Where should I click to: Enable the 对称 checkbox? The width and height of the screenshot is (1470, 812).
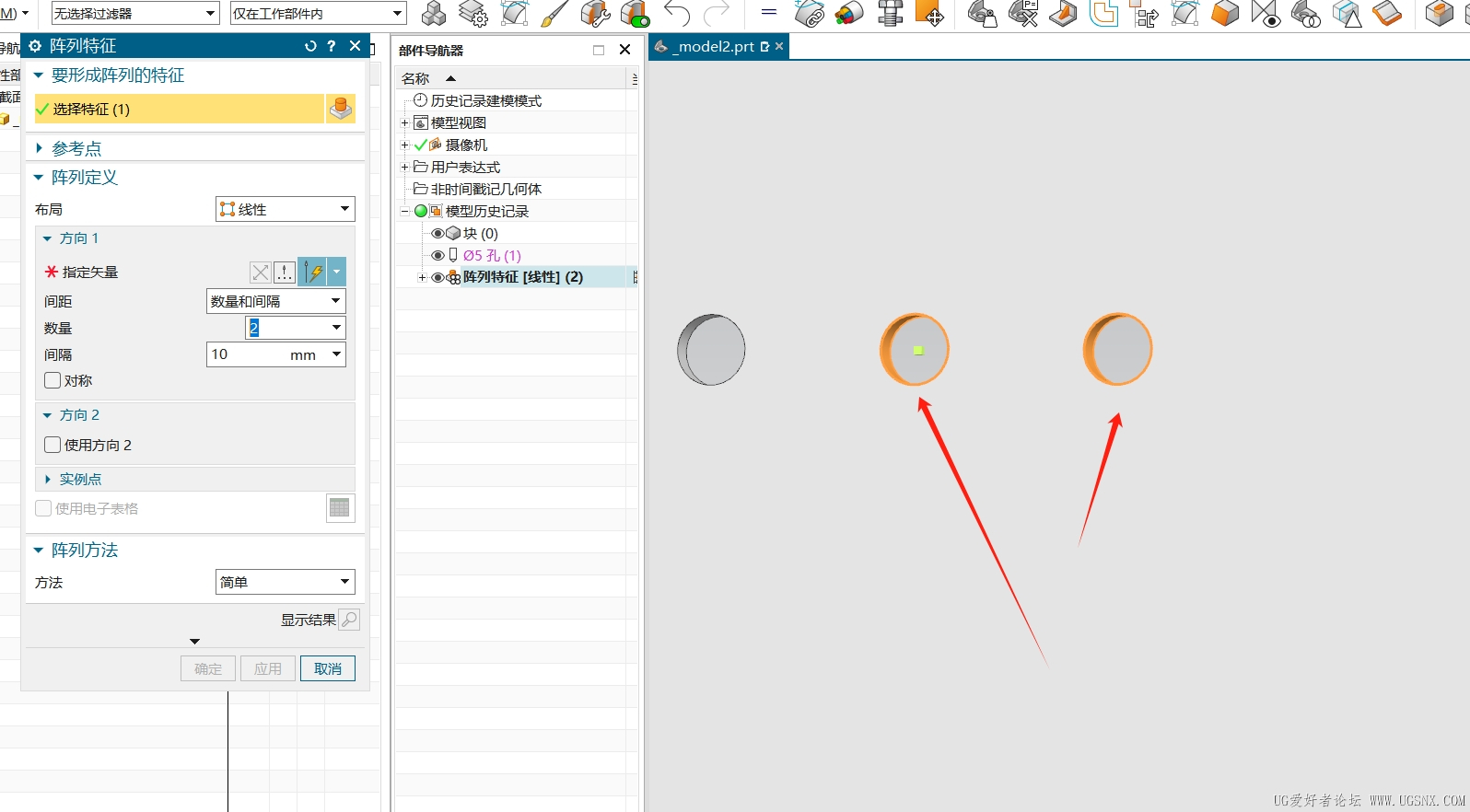coord(52,380)
